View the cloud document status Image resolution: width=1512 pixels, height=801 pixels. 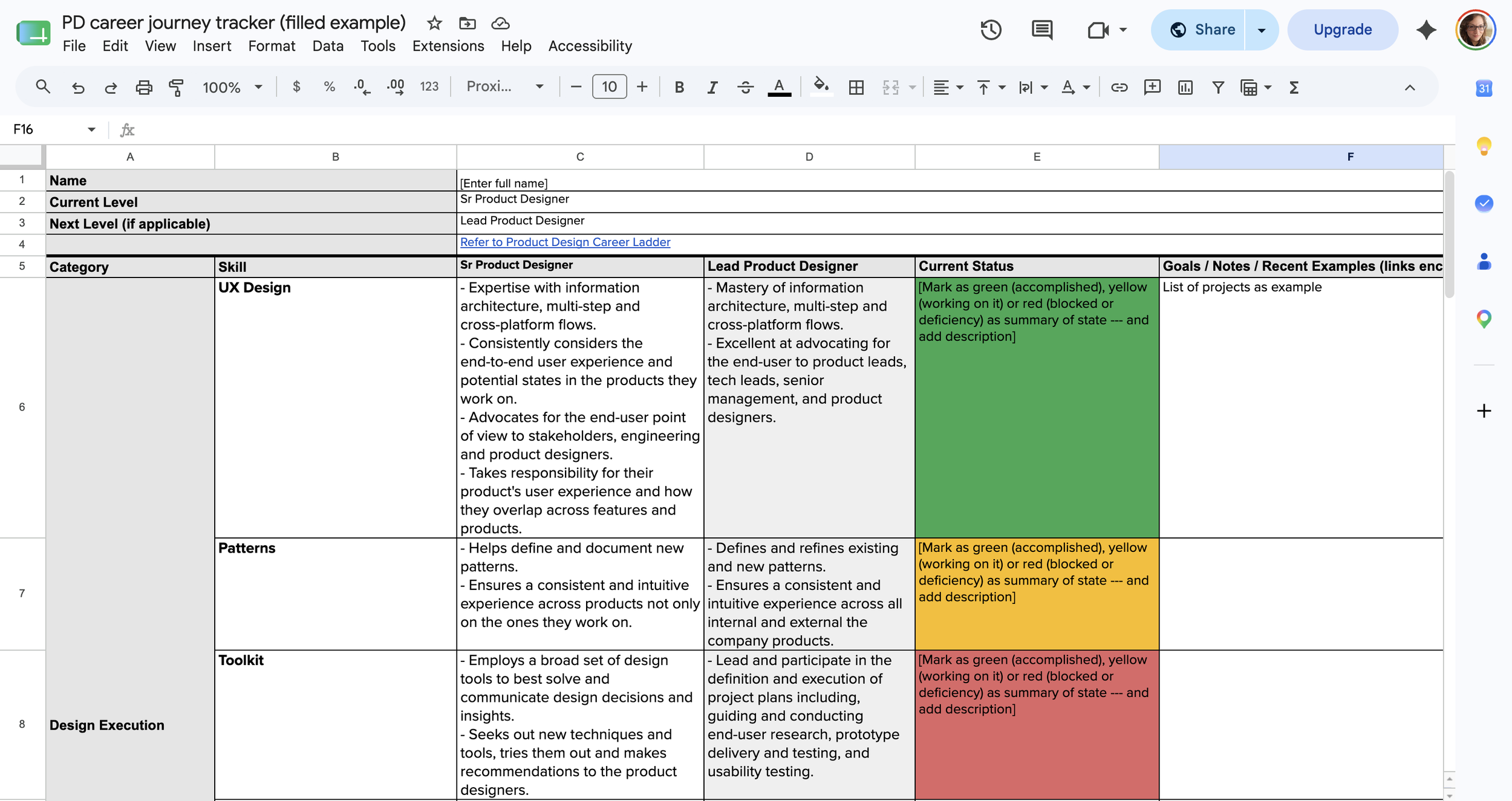pyautogui.click(x=500, y=24)
